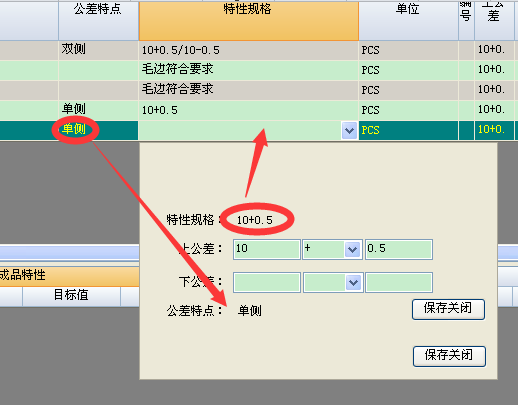Click the 目标值 column header
The image size is (518, 405).
coord(71,296)
